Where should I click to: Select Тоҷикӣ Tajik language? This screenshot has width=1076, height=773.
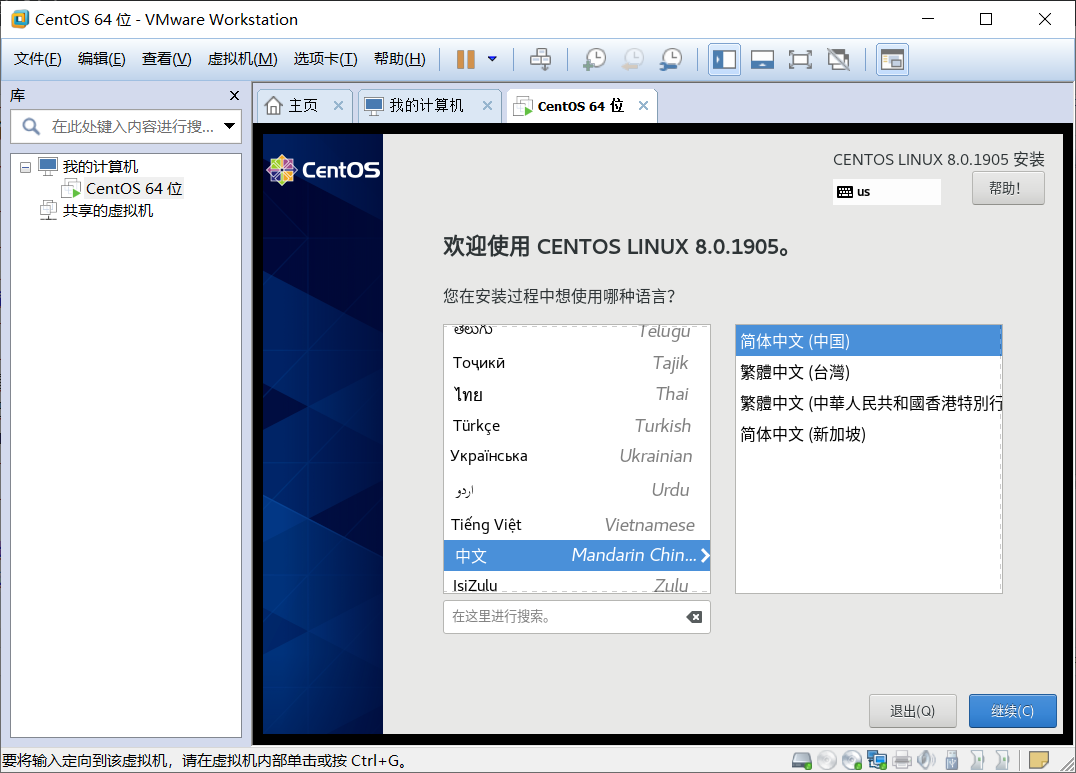(576, 363)
